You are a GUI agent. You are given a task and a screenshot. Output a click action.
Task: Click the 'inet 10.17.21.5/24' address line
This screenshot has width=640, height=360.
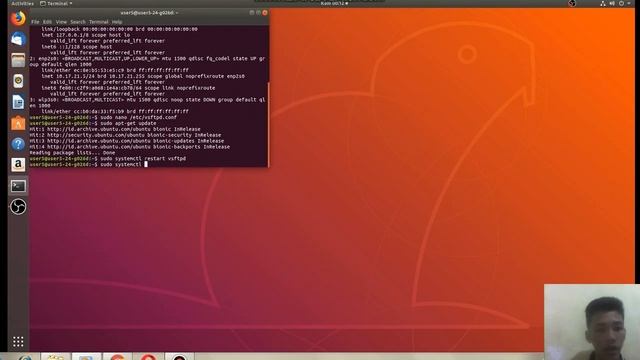(x=143, y=76)
